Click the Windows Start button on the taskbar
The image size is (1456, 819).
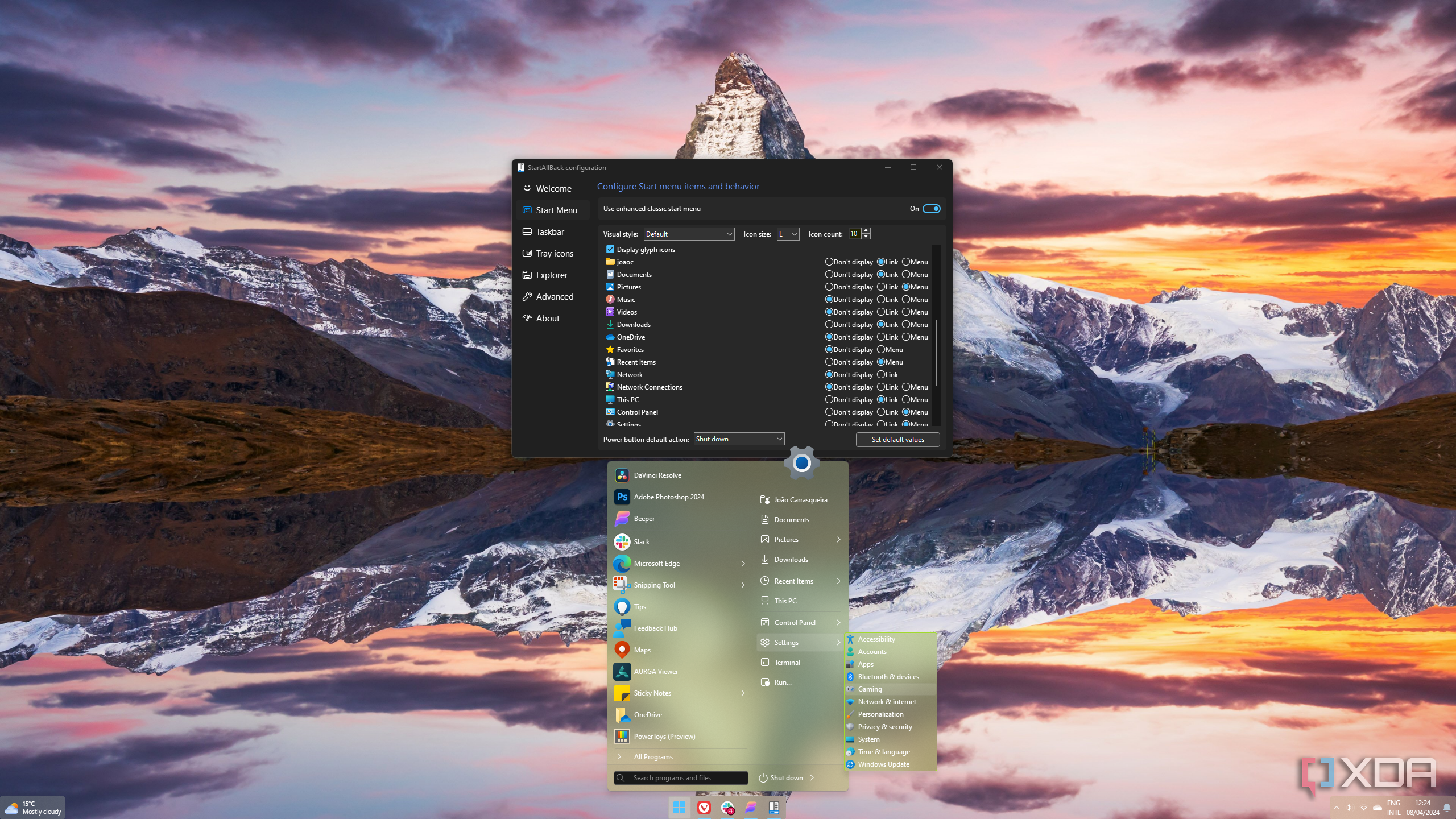coord(679,808)
